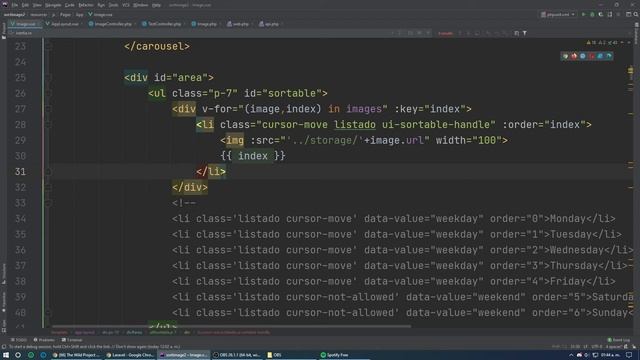Click the Search Everywhere magnifier icon
640x360 pixels.
coord(636,14)
